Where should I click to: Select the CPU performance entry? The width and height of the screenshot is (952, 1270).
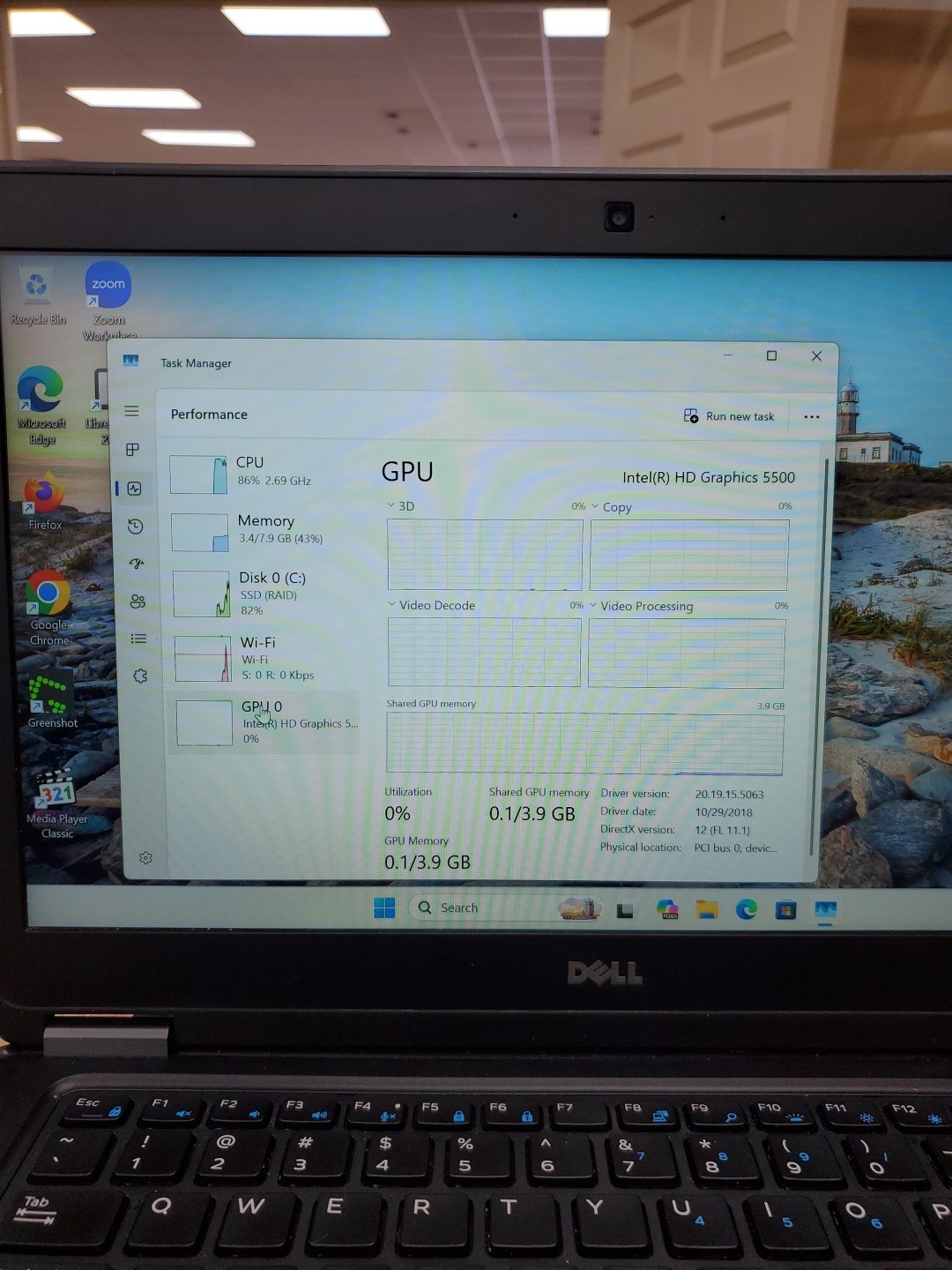(x=262, y=474)
